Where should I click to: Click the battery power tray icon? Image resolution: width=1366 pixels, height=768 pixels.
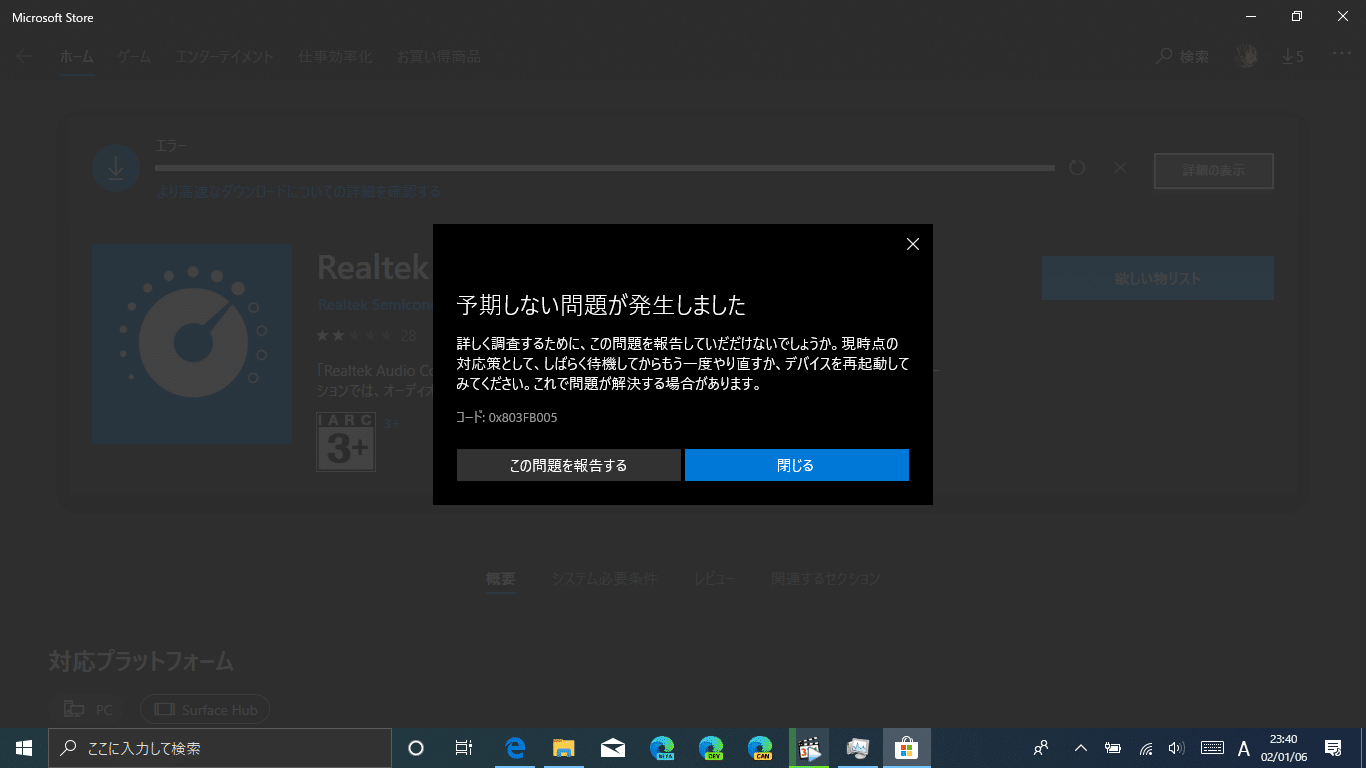[x=1112, y=748]
